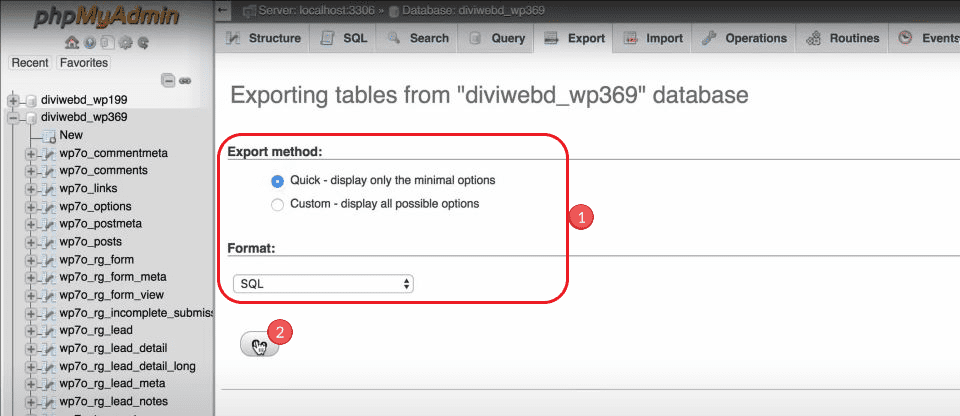The height and width of the screenshot is (416, 960).
Task: Select Quick export method radio button
Action: click(278, 181)
